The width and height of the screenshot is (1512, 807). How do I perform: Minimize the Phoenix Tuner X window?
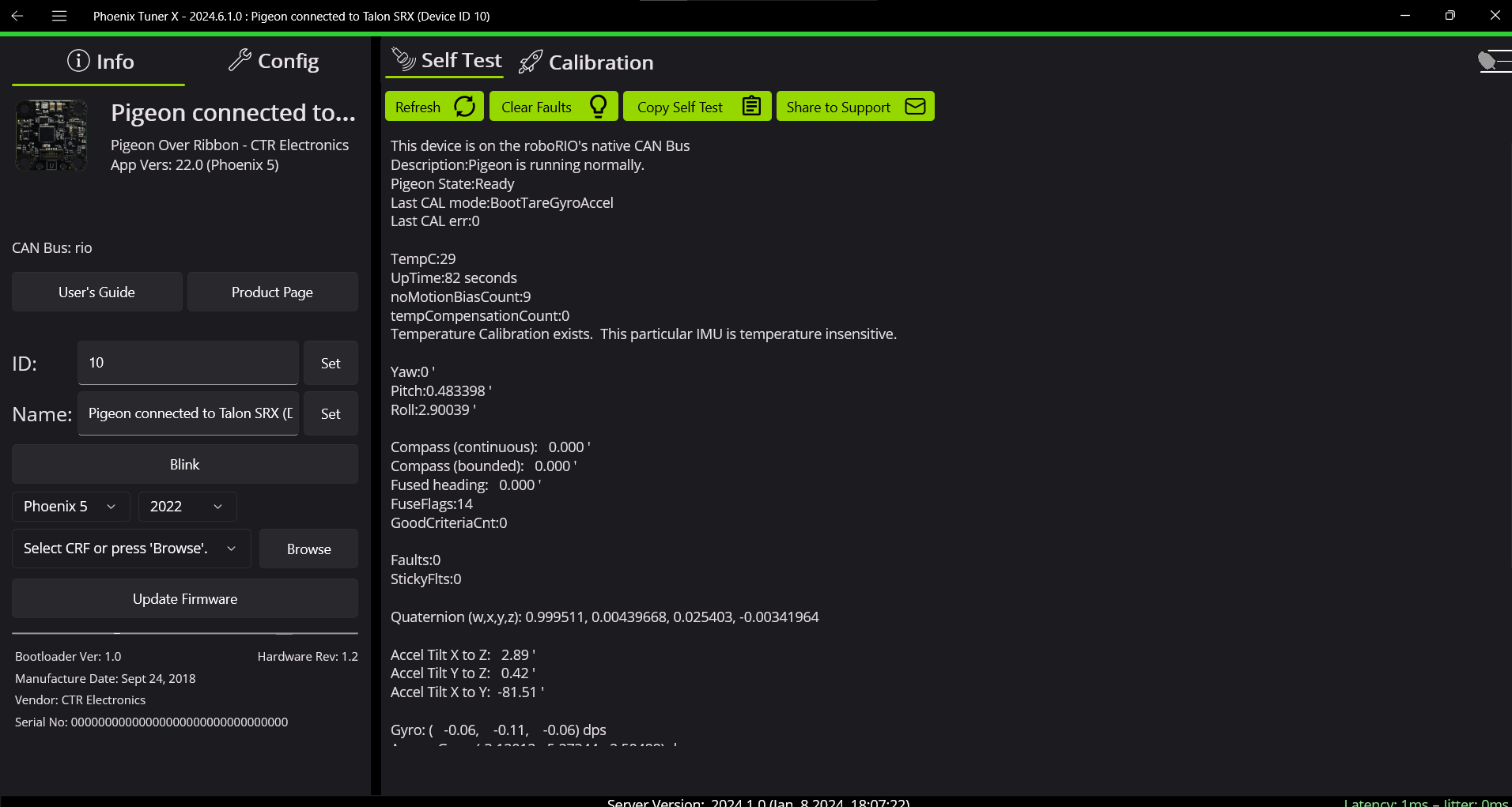point(1405,16)
